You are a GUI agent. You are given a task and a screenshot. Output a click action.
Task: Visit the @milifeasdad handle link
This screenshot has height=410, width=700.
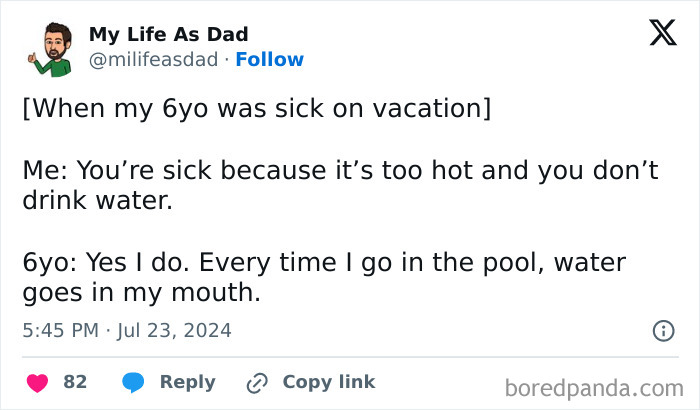(x=153, y=60)
